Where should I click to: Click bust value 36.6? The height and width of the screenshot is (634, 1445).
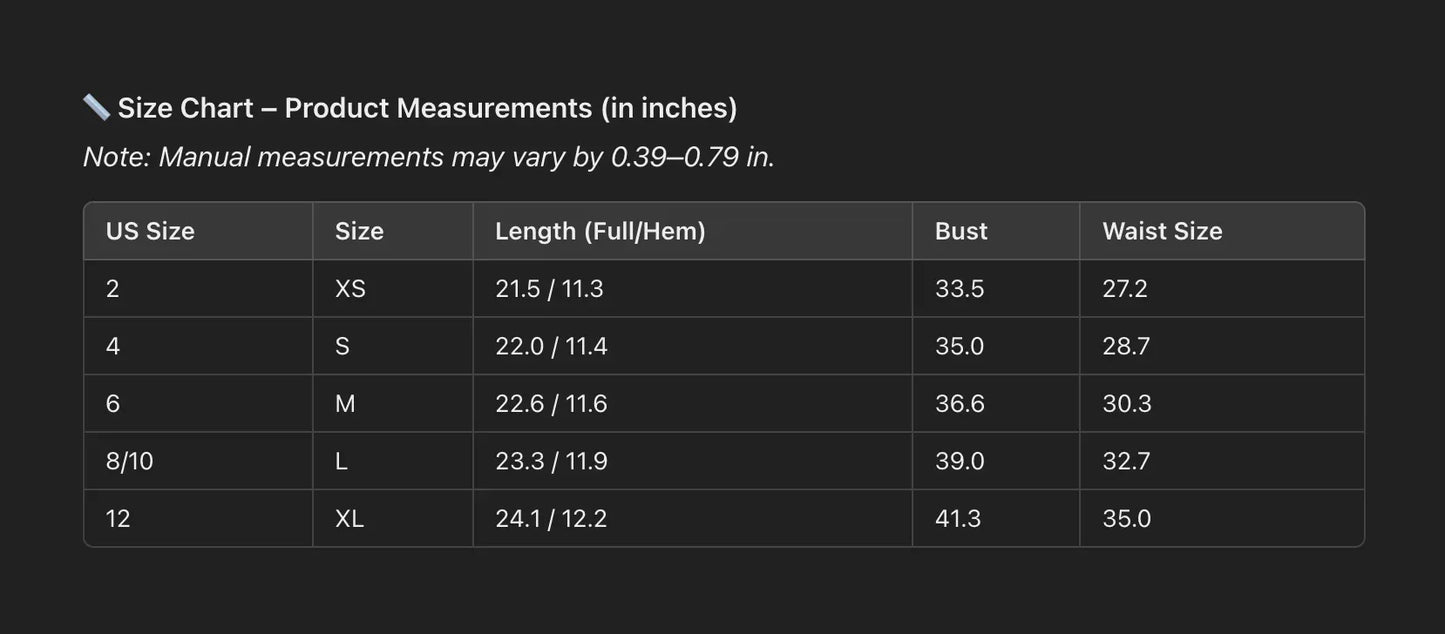(x=959, y=404)
